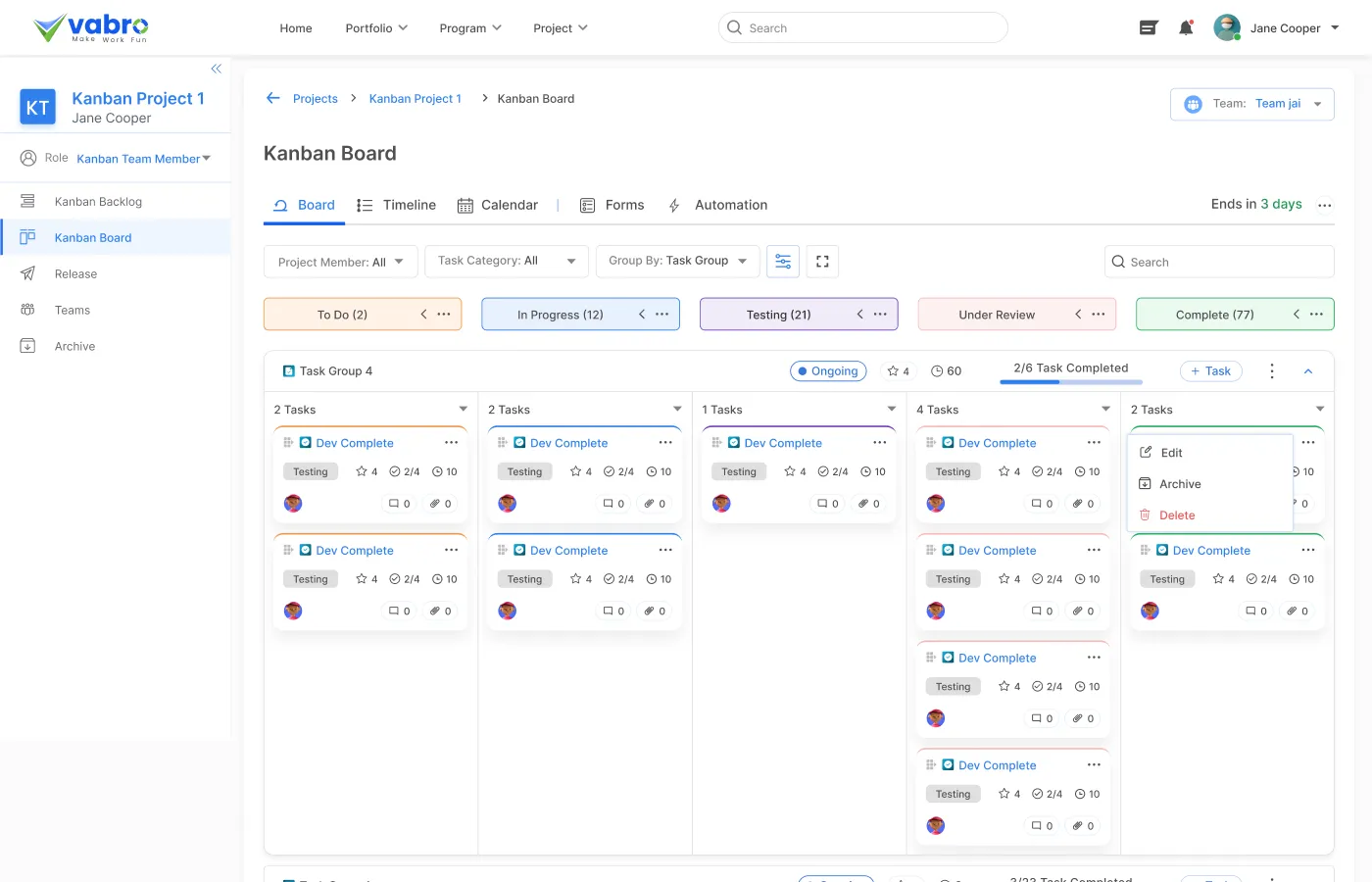
Task: Switch to the Timeline tab
Action: click(x=397, y=205)
